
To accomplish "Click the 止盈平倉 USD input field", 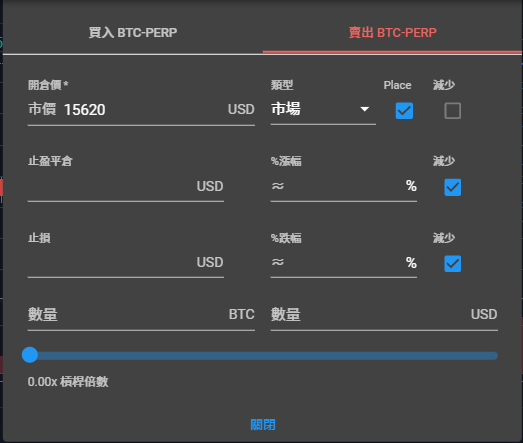I will (x=125, y=186).
